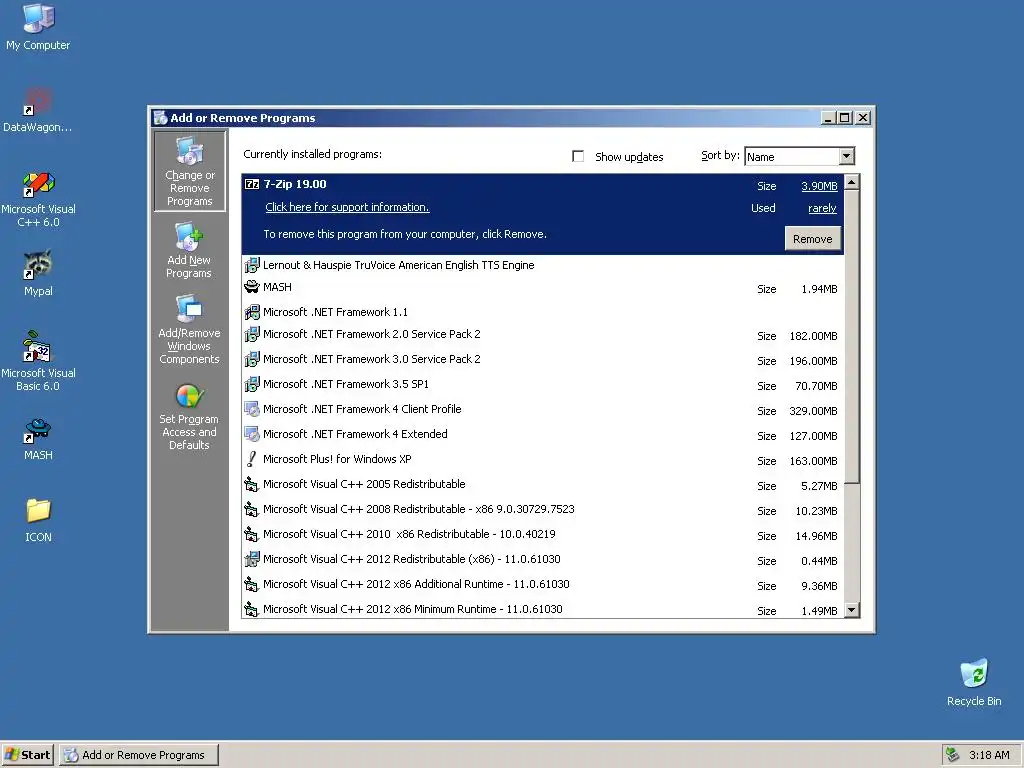Screen dimensions: 1024x768
Task: Click the 182.00MB size value
Action: (x=813, y=336)
